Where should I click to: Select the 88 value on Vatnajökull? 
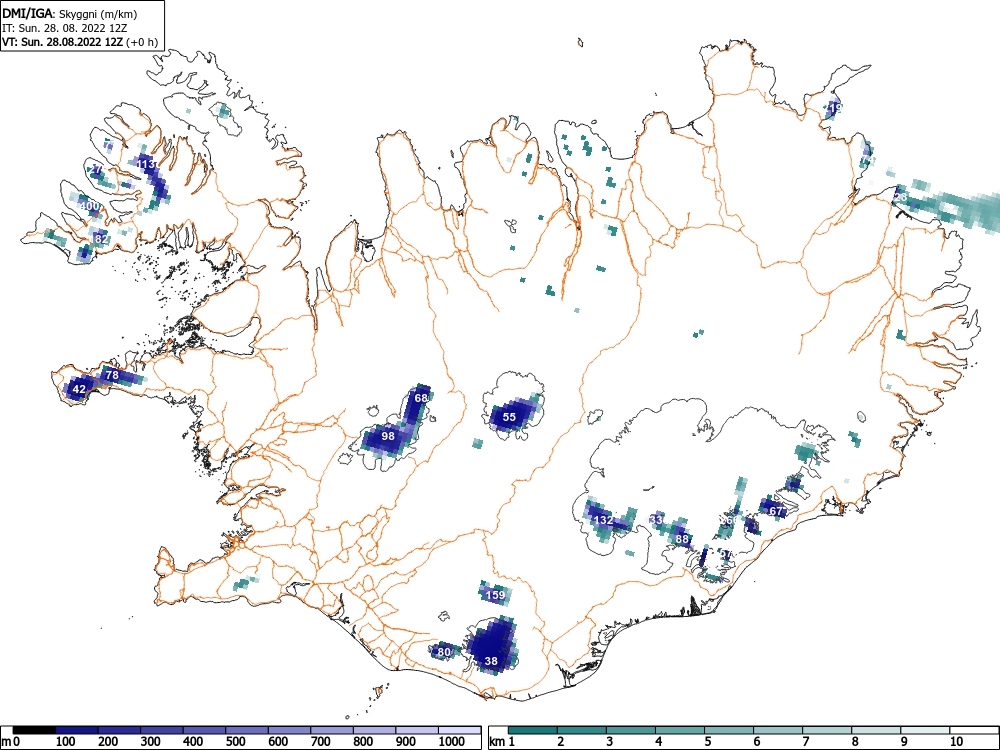click(x=682, y=539)
